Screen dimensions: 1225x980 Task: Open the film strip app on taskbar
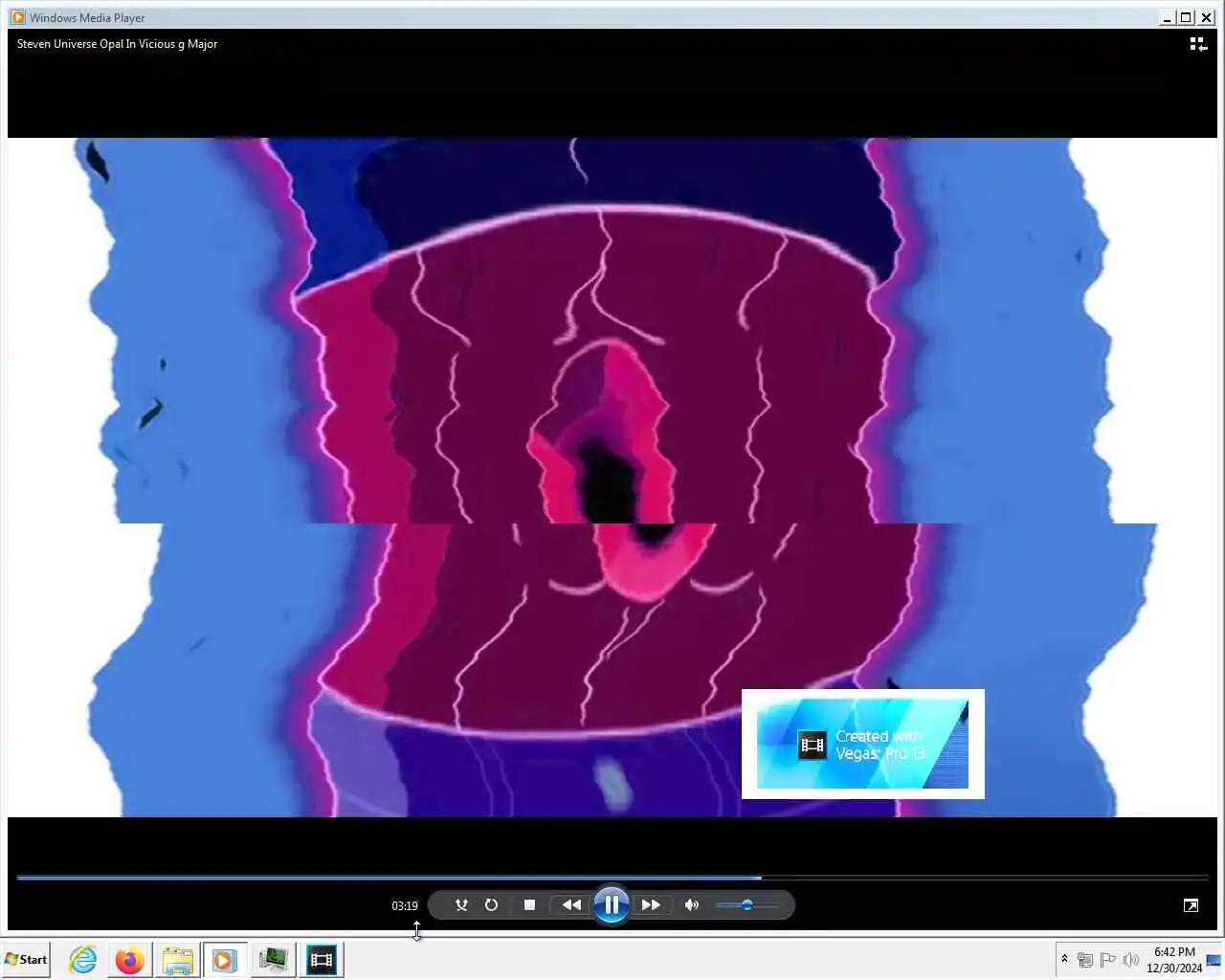coord(322,959)
